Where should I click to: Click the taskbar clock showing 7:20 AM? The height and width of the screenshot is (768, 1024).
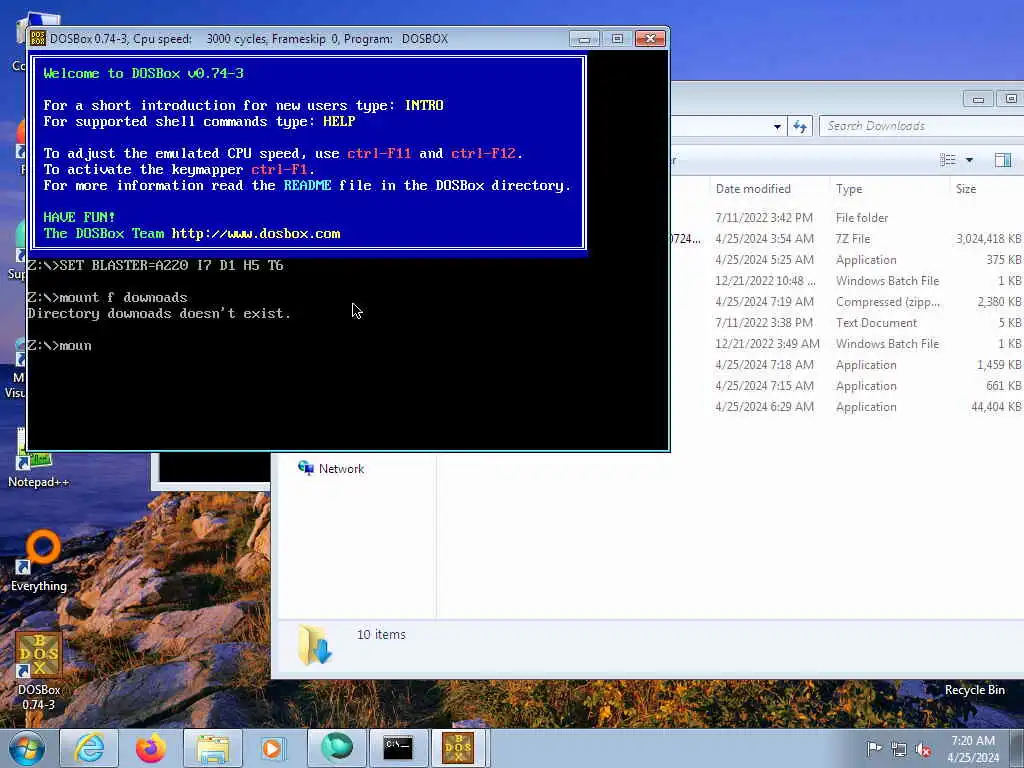click(973, 748)
